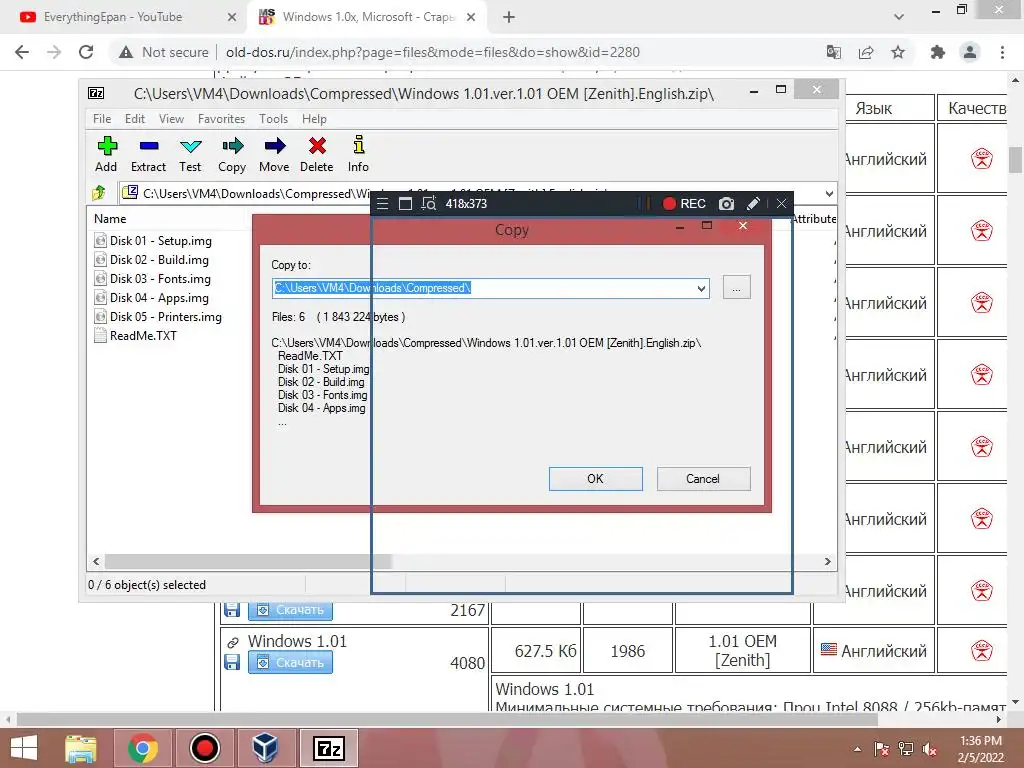This screenshot has width=1024, height=768.
Task: Click the Chrome URL address bar
Action: 432,52
